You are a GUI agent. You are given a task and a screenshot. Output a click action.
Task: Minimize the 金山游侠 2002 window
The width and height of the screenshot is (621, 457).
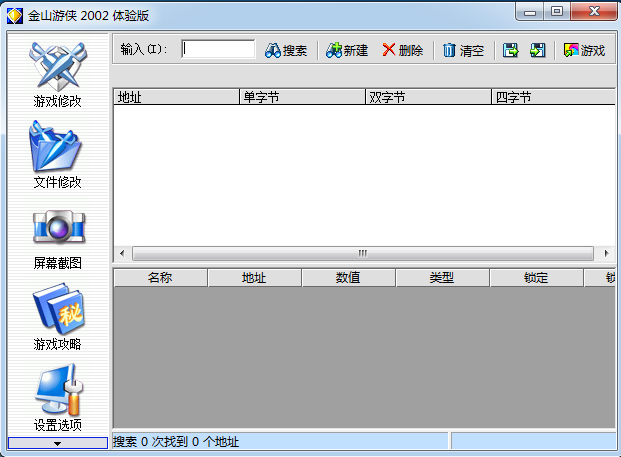point(530,12)
